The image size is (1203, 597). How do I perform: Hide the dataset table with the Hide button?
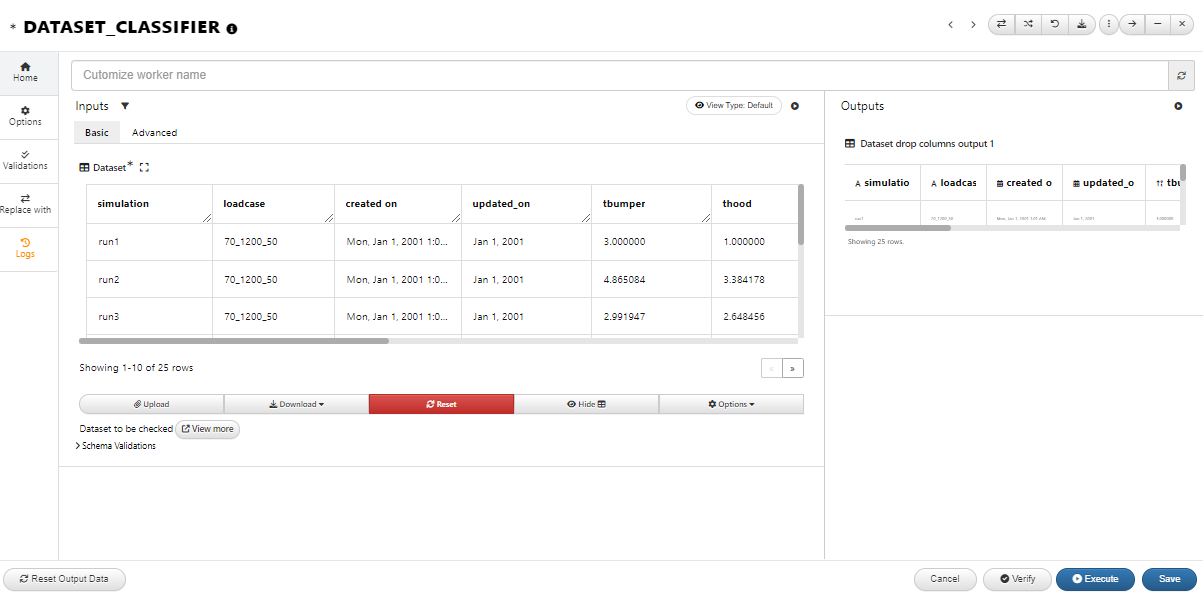[x=587, y=404]
